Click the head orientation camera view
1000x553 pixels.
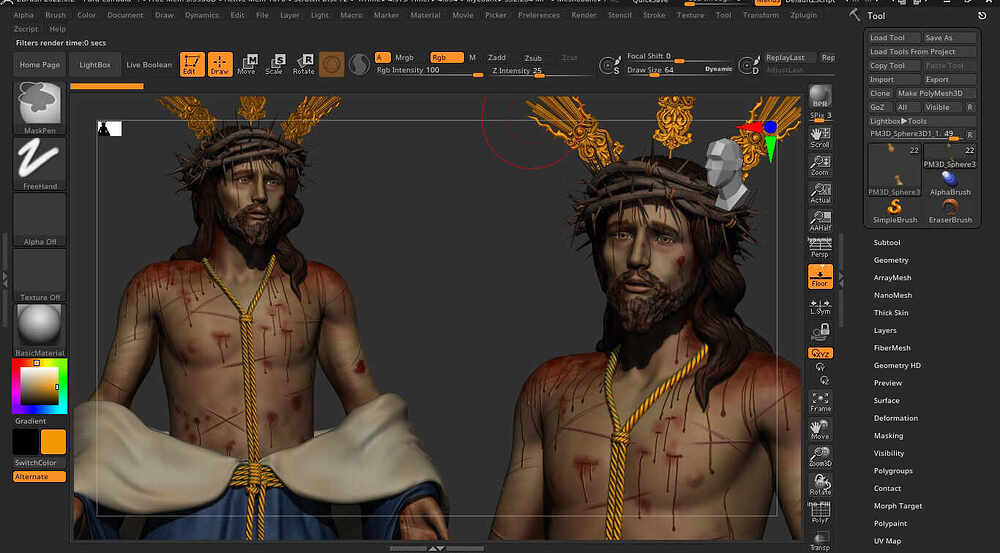pyautogui.click(x=726, y=172)
